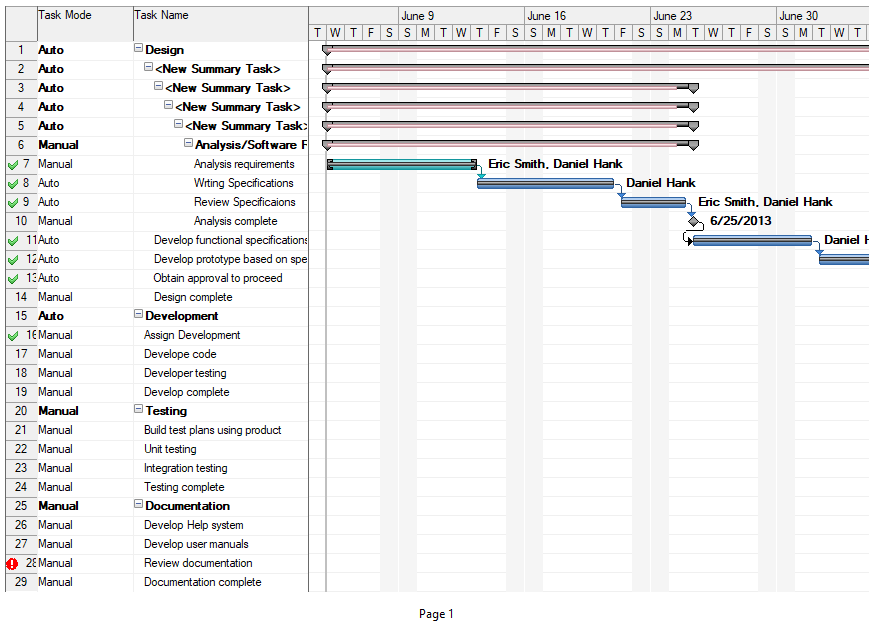Click the June 16 timescale header
Image resolution: width=872 pixels, height=643 pixels.
pos(547,16)
